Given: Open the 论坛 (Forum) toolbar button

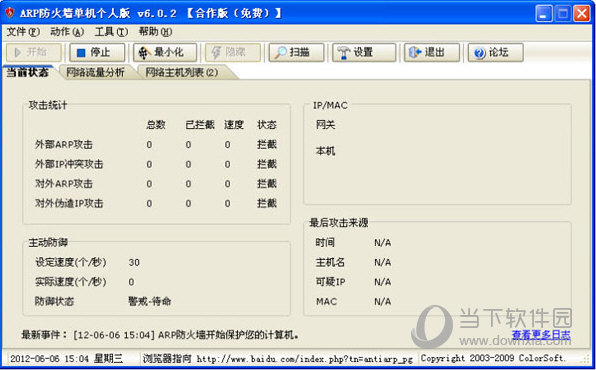Looking at the screenshot, I should point(496,52).
